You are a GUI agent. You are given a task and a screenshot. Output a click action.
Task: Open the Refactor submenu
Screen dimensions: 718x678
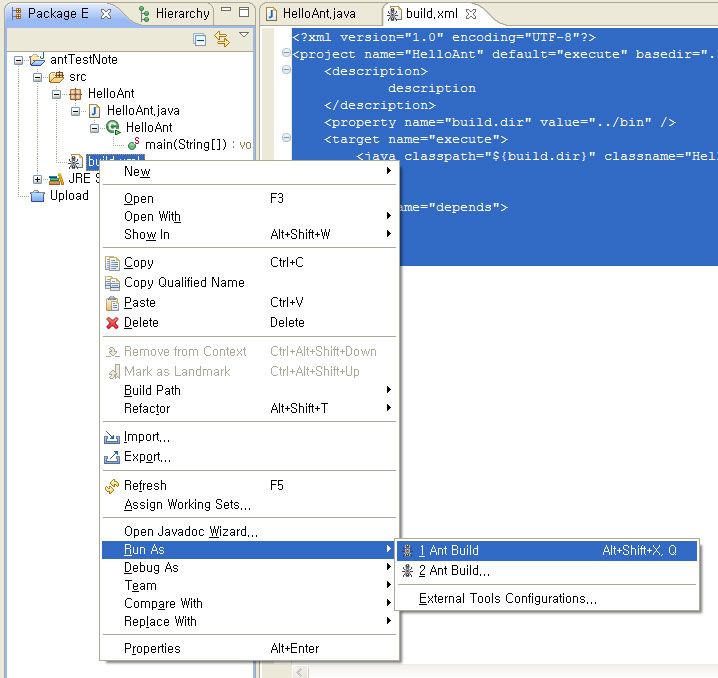tap(250, 408)
